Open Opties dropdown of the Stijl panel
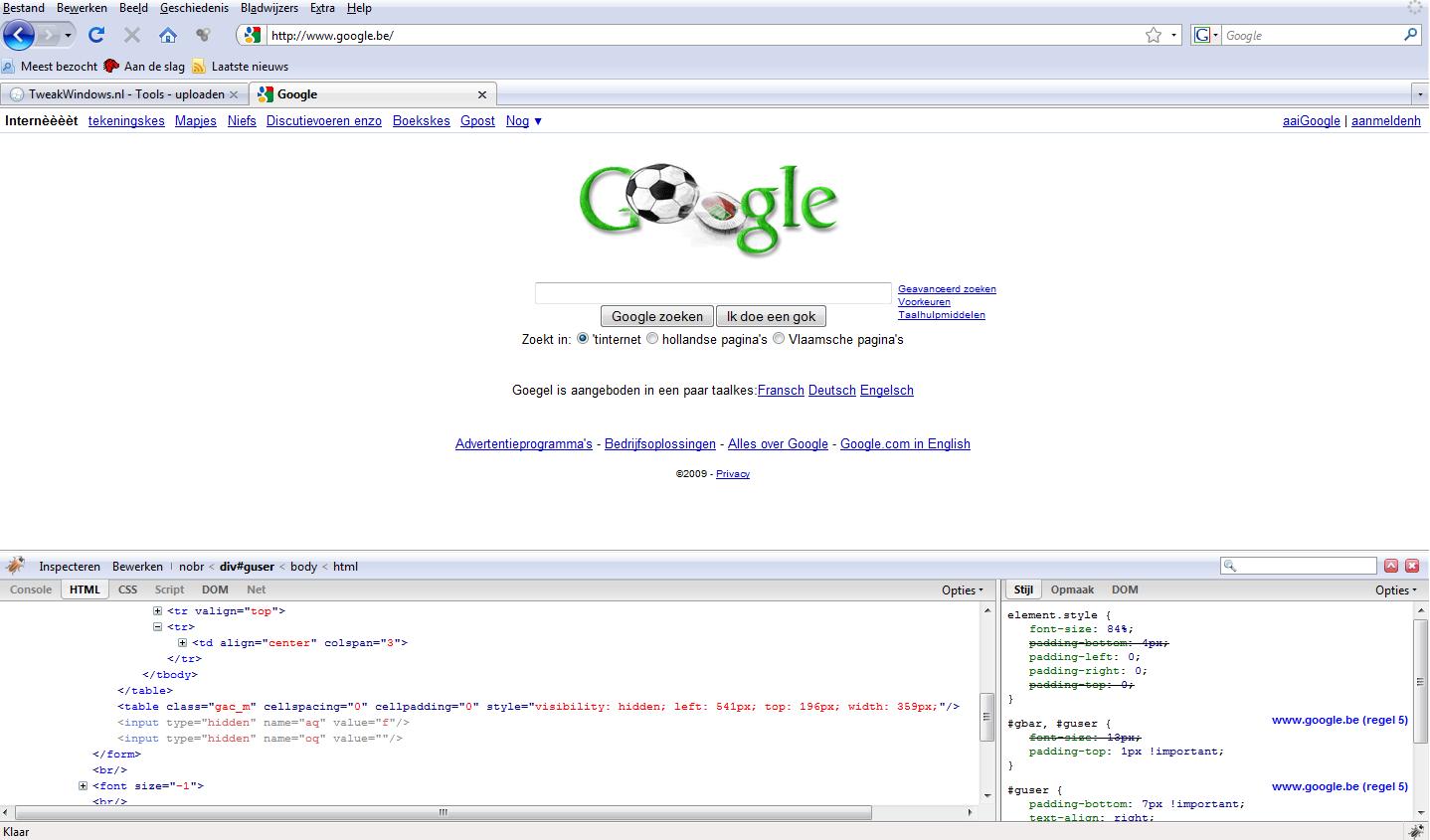Image resolution: width=1430 pixels, height=840 pixels. 1395,590
